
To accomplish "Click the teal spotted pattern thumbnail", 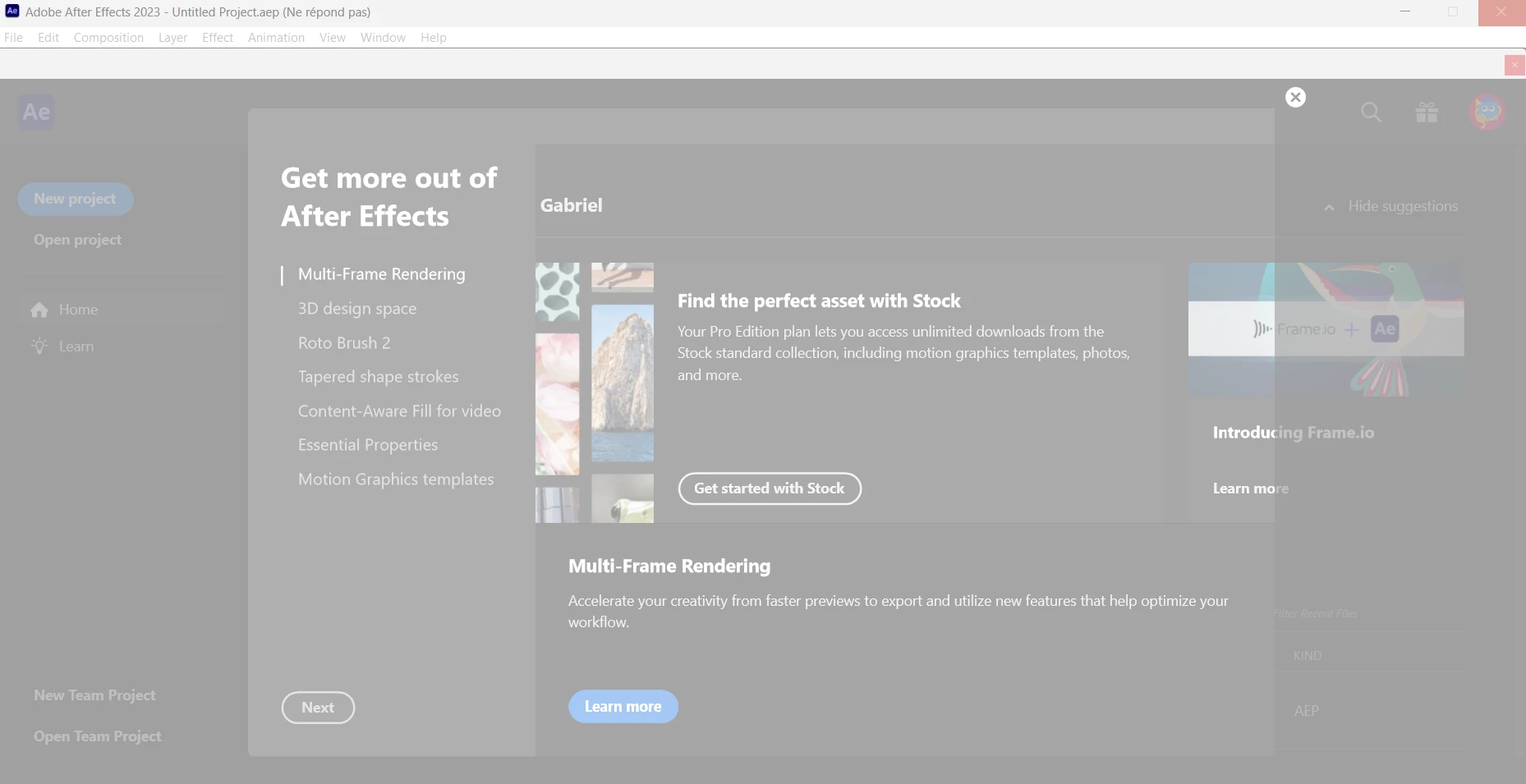I will click(x=557, y=291).
